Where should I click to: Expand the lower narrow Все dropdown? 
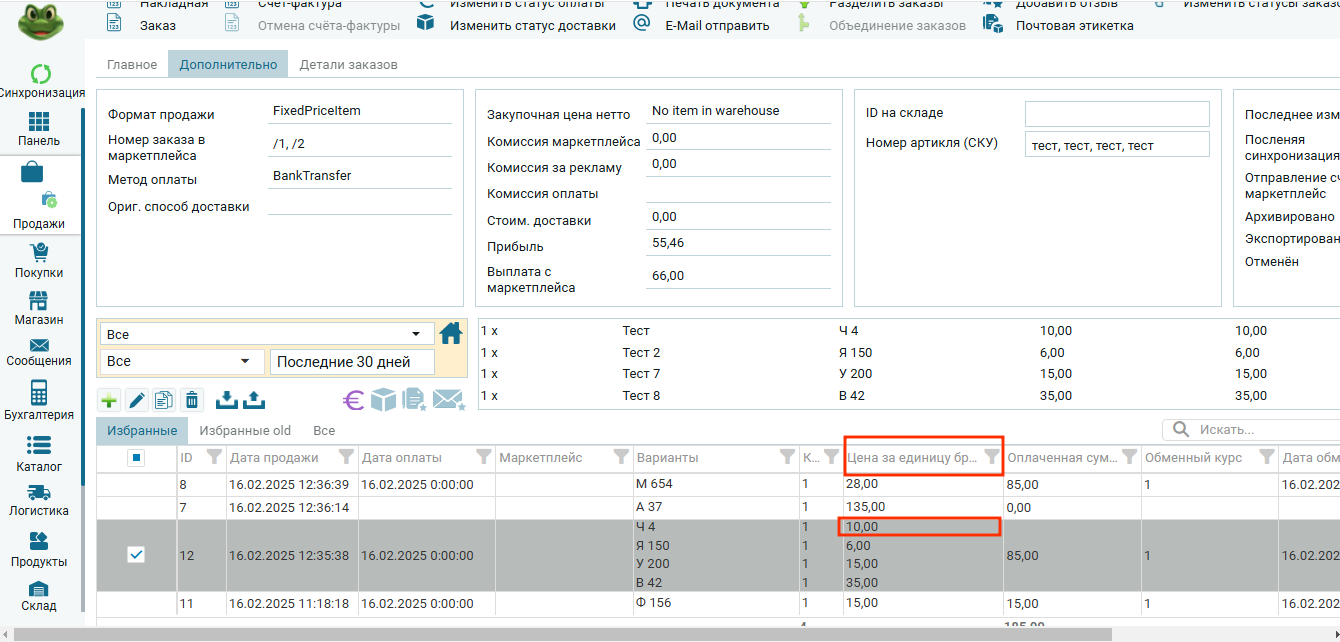click(181, 361)
